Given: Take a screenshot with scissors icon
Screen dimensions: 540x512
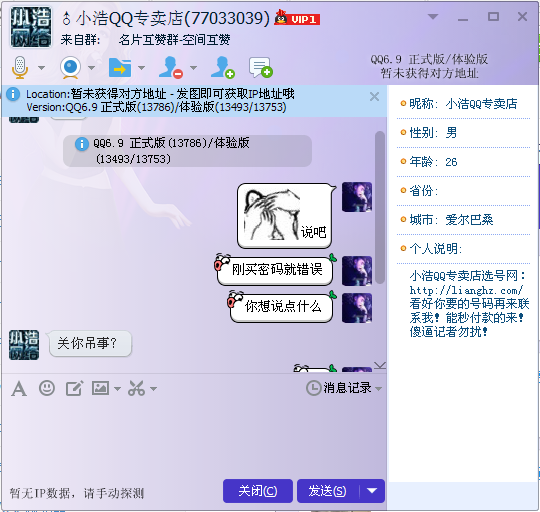Looking at the screenshot, I should click(136, 388).
